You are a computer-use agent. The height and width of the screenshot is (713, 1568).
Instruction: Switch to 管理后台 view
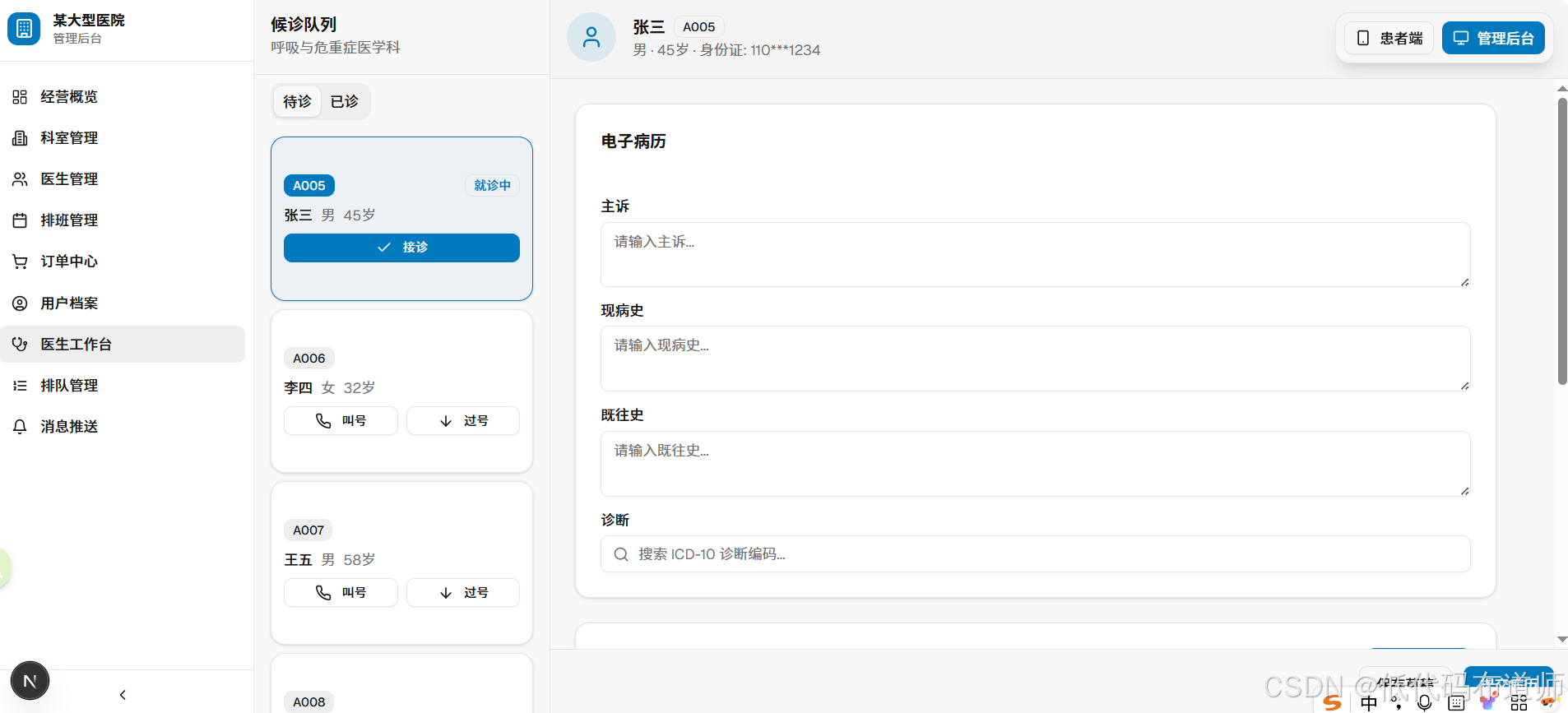[x=1493, y=38]
